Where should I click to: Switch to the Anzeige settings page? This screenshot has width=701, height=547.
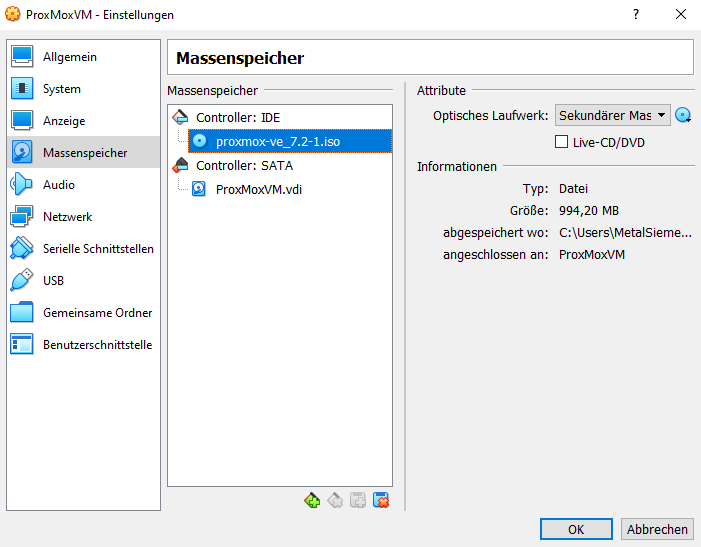83,121
